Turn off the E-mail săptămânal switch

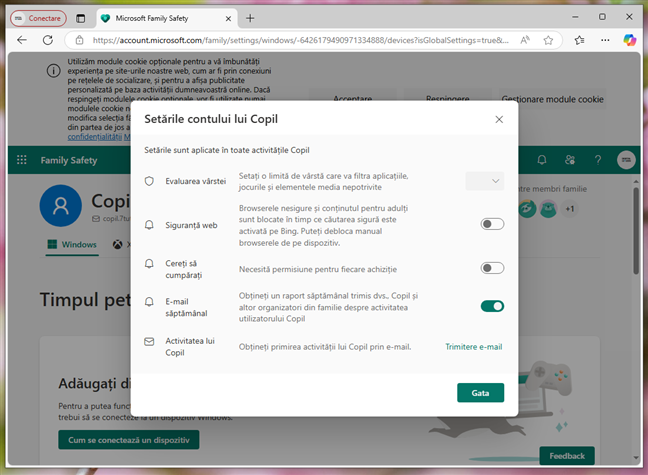(492, 306)
